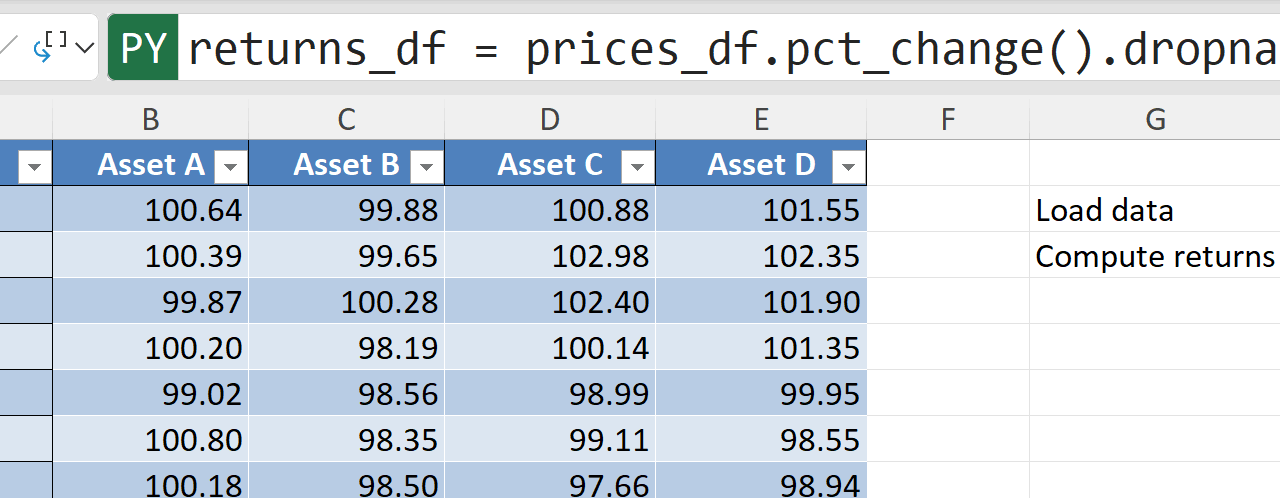Click the green PY Python indicator
Image resolution: width=1280 pixels, height=498 pixels.
point(143,47)
